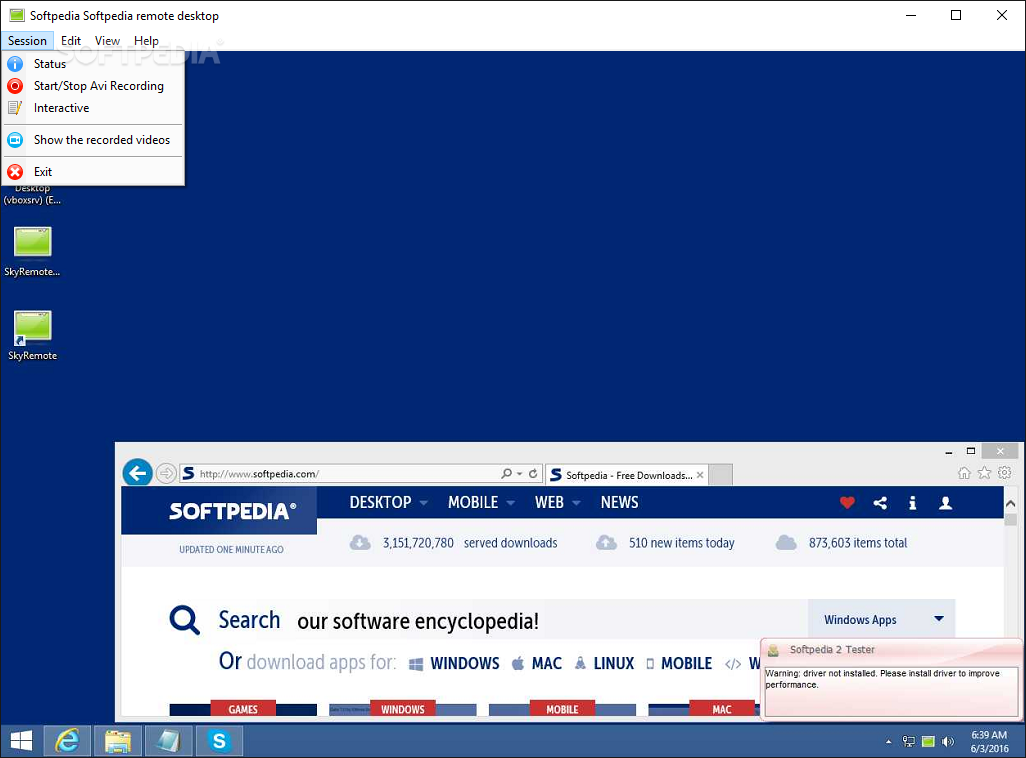Image resolution: width=1026 pixels, height=758 pixels.
Task: Open the Skype taskbar icon
Action: (x=219, y=741)
